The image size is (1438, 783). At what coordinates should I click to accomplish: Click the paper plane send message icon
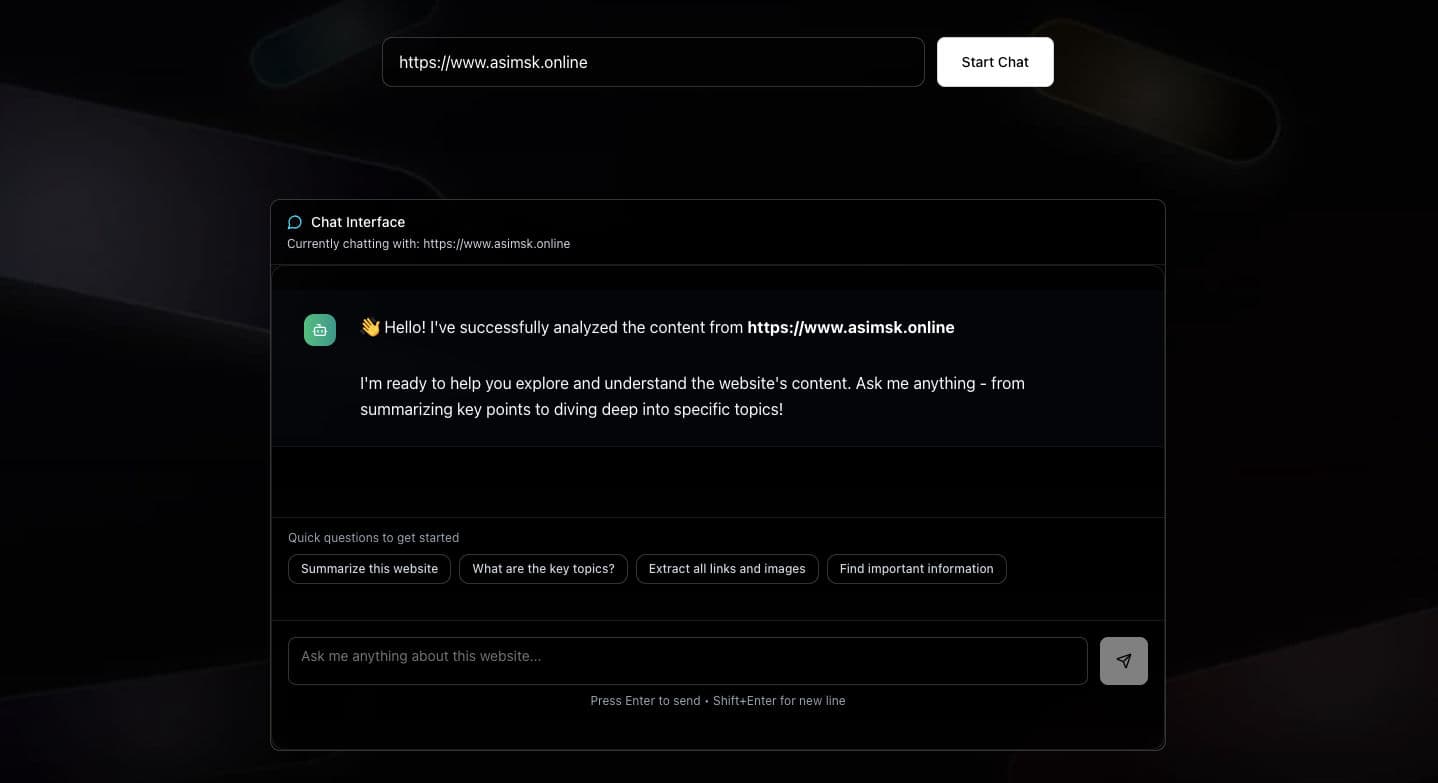(x=1123, y=660)
